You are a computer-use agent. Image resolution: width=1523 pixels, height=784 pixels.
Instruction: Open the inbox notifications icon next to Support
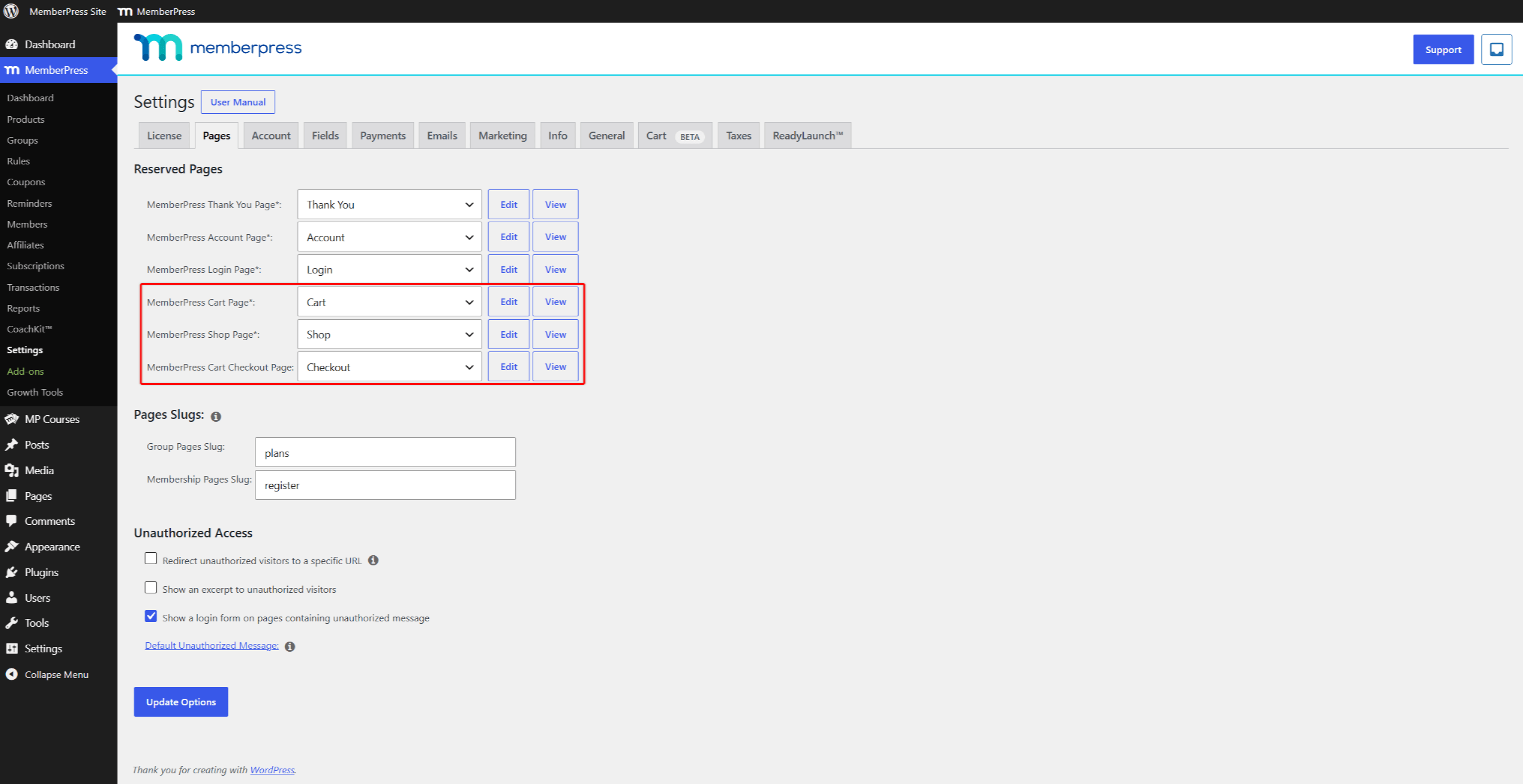[x=1496, y=49]
